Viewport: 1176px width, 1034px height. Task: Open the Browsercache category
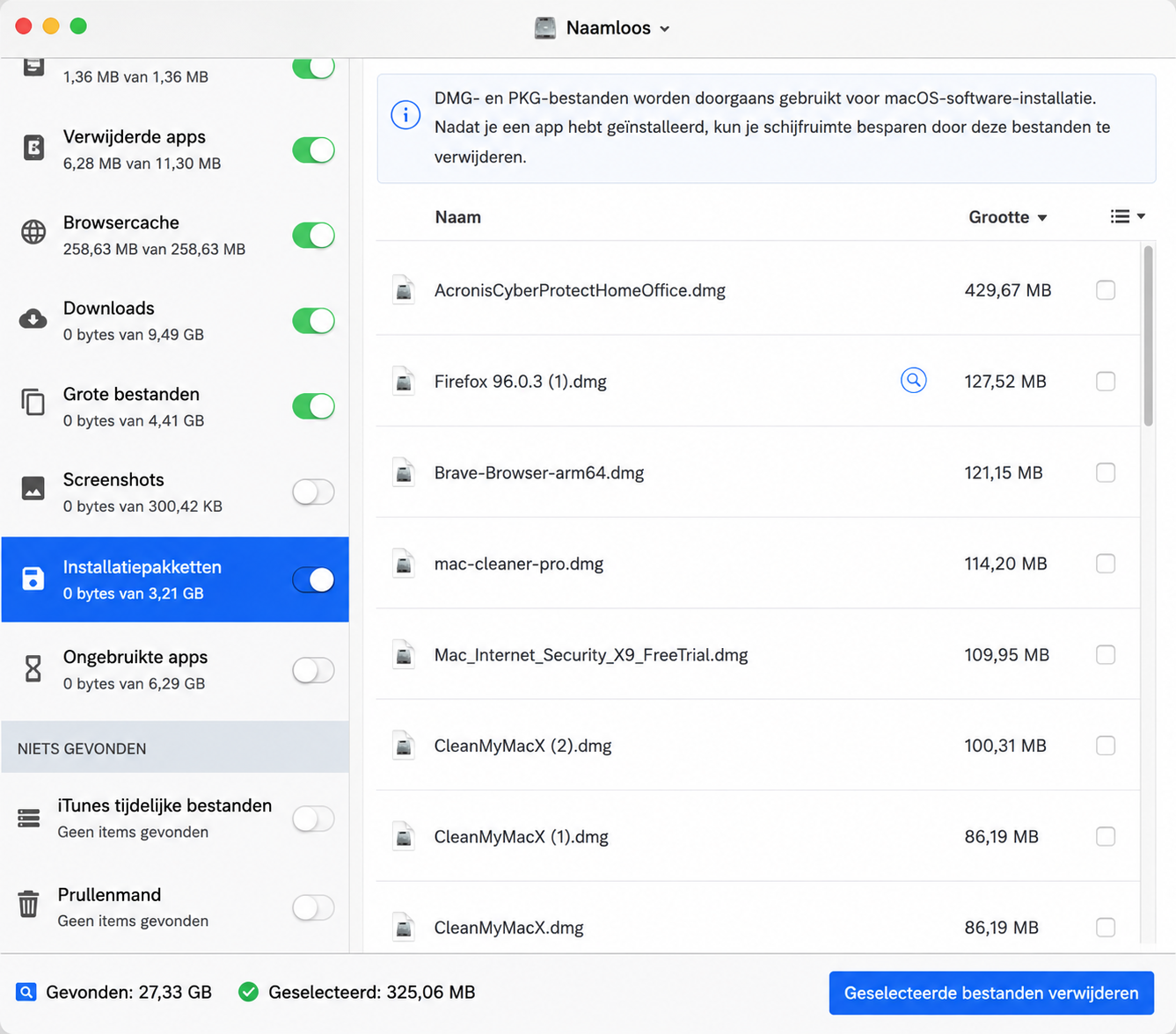pyautogui.click(x=176, y=235)
